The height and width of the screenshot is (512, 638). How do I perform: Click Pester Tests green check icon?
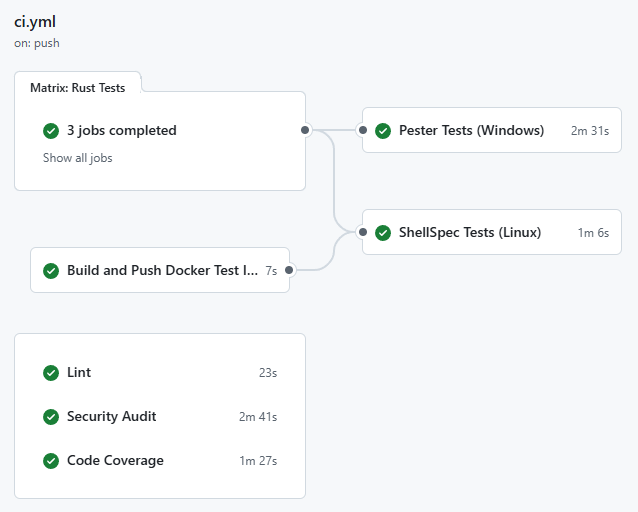(x=383, y=130)
